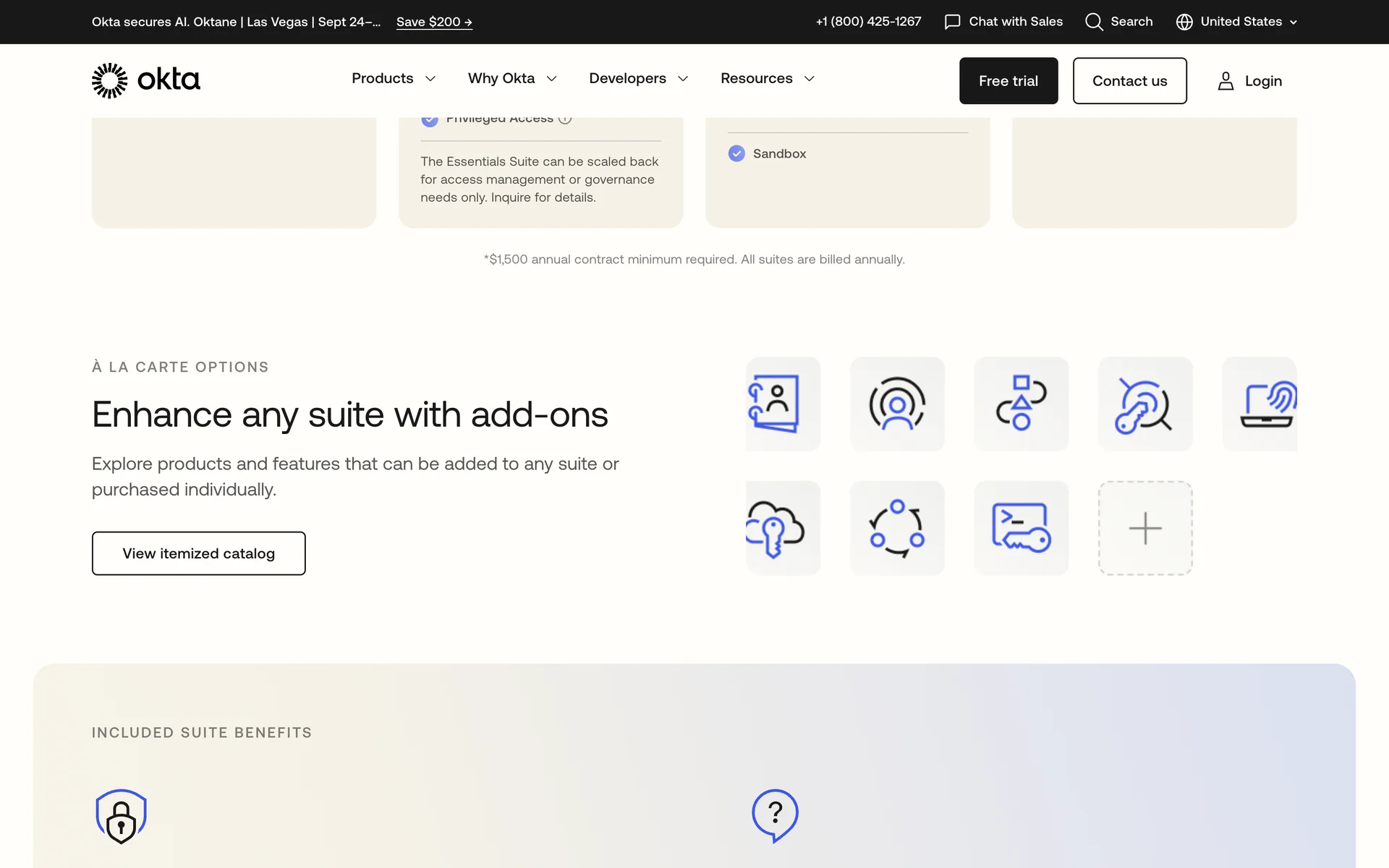Image resolution: width=1389 pixels, height=868 pixels.
Task: Click the cloud key add-on icon
Action: [x=782, y=528]
